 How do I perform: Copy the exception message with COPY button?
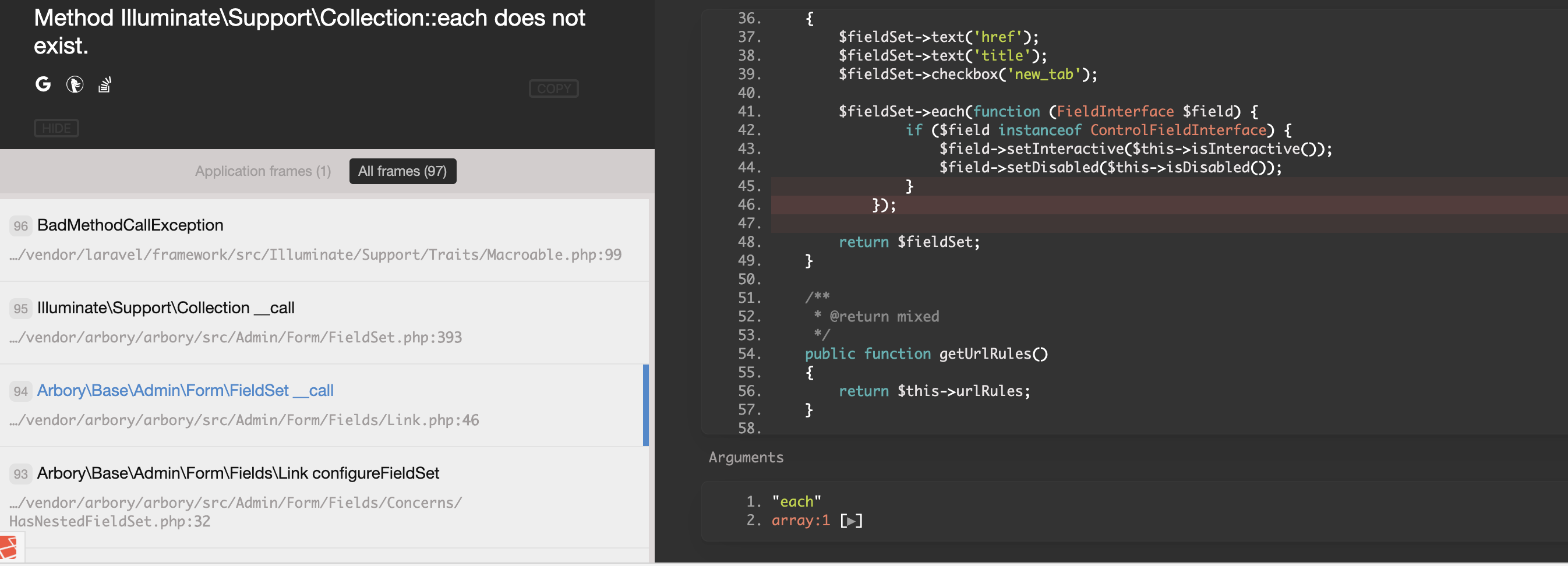click(x=553, y=89)
